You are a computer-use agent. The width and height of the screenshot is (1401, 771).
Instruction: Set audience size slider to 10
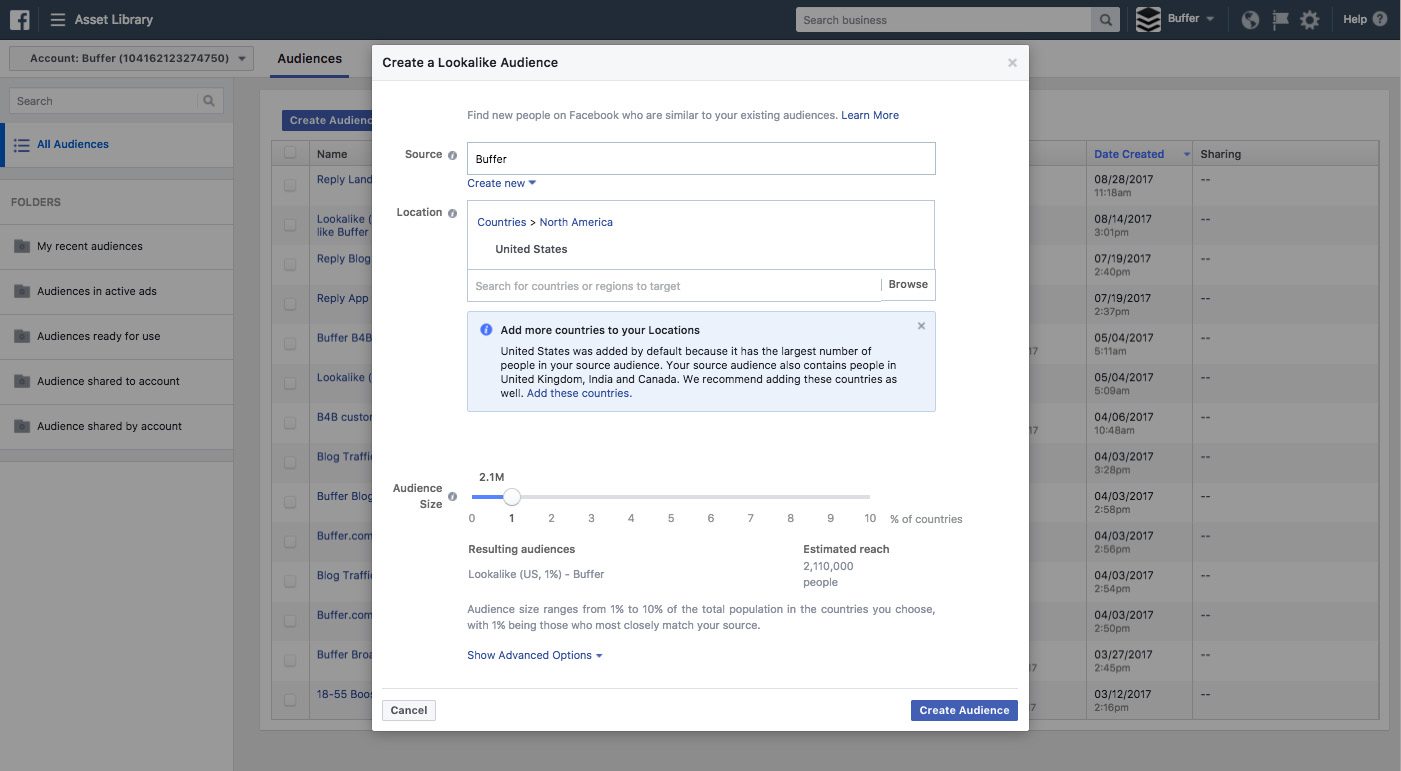[x=870, y=496]
